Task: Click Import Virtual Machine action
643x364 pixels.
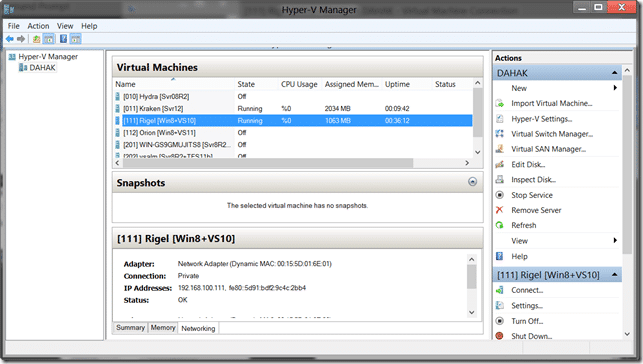Action: [552, 103]
